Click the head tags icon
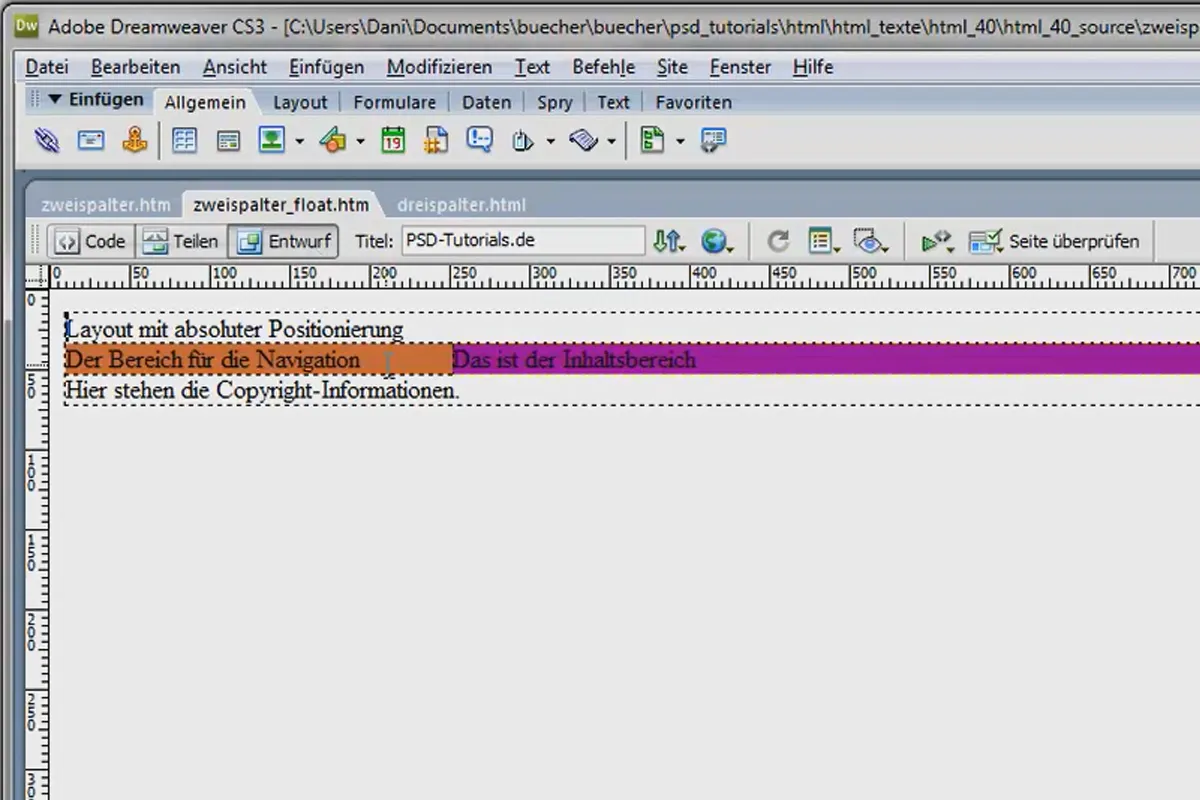 pos(523,141)
